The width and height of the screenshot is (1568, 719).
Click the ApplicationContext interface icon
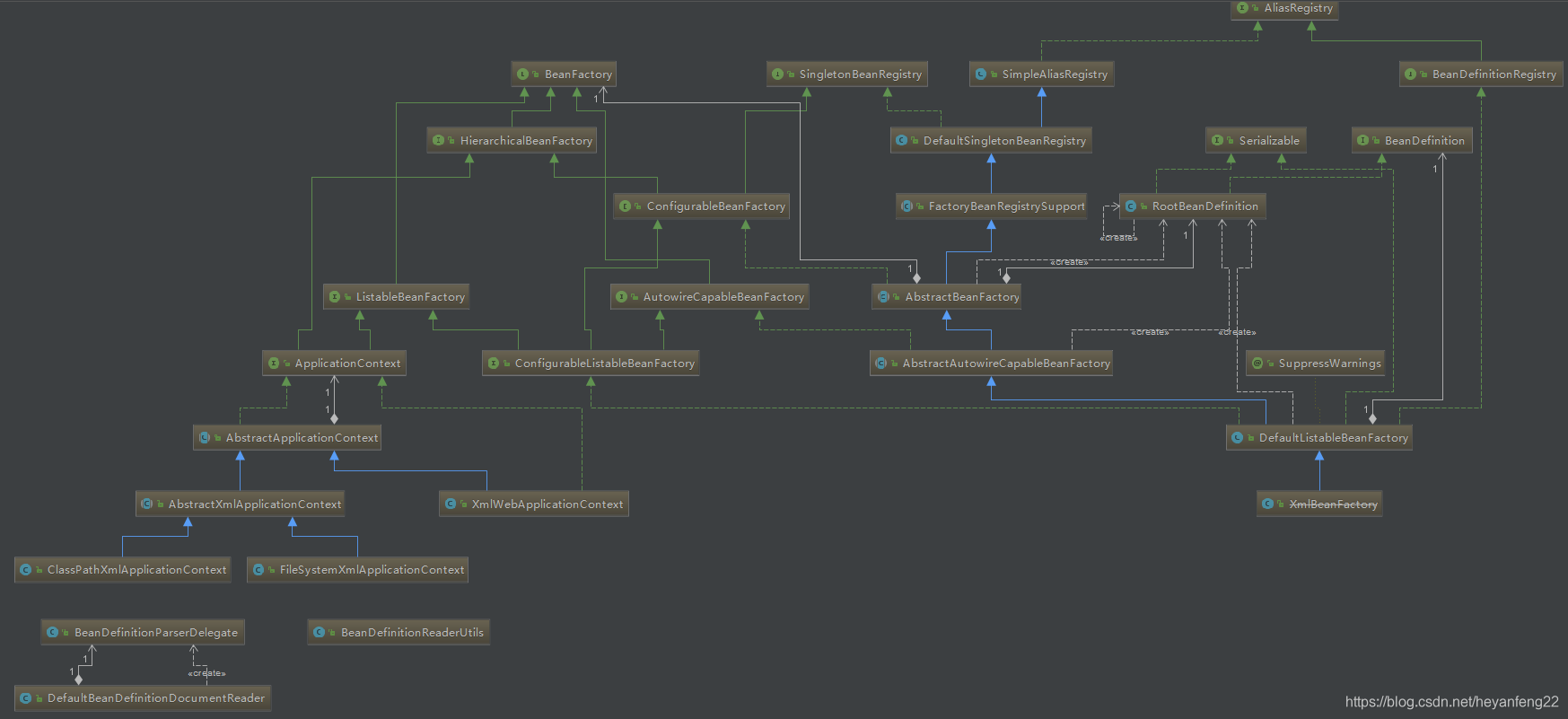coord(274,364)
